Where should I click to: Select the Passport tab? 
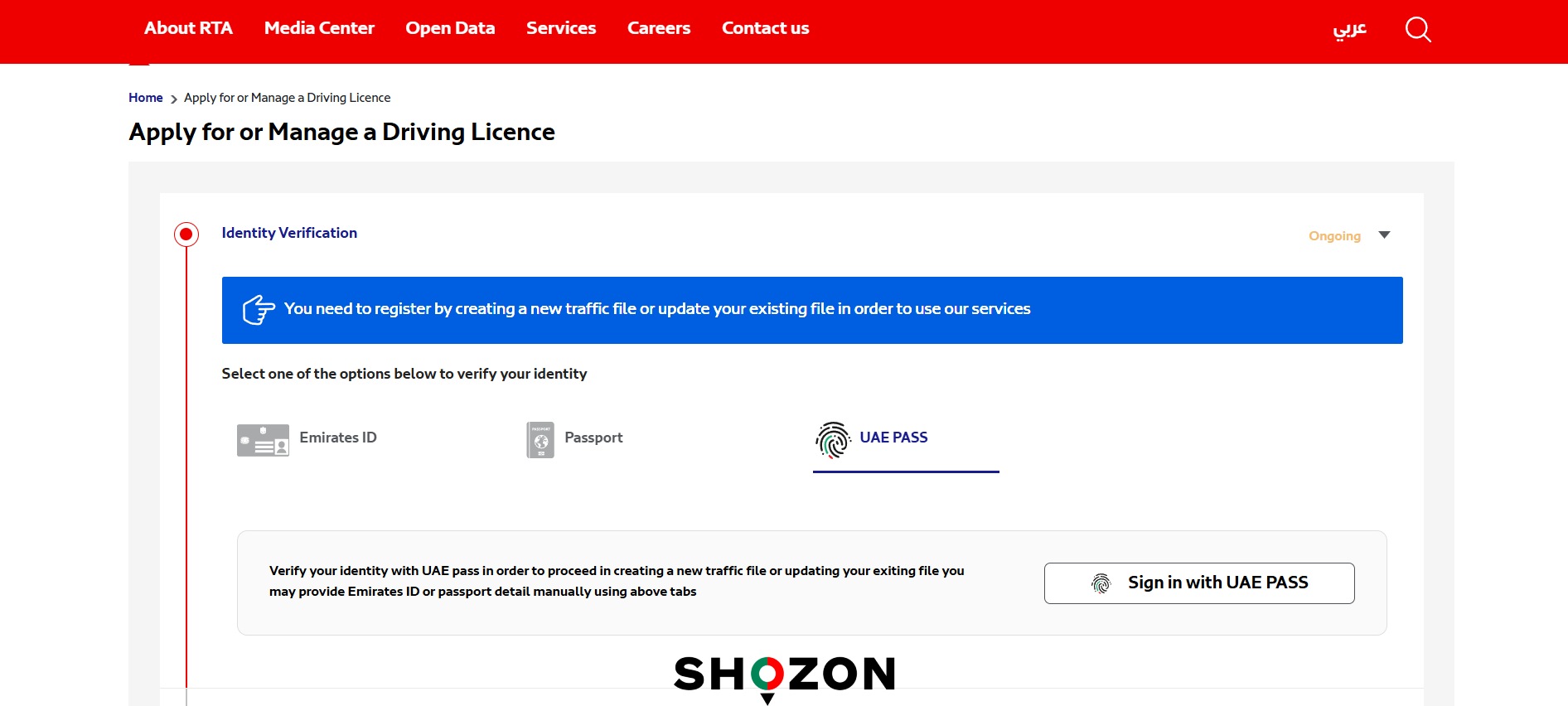click(593, 438)
